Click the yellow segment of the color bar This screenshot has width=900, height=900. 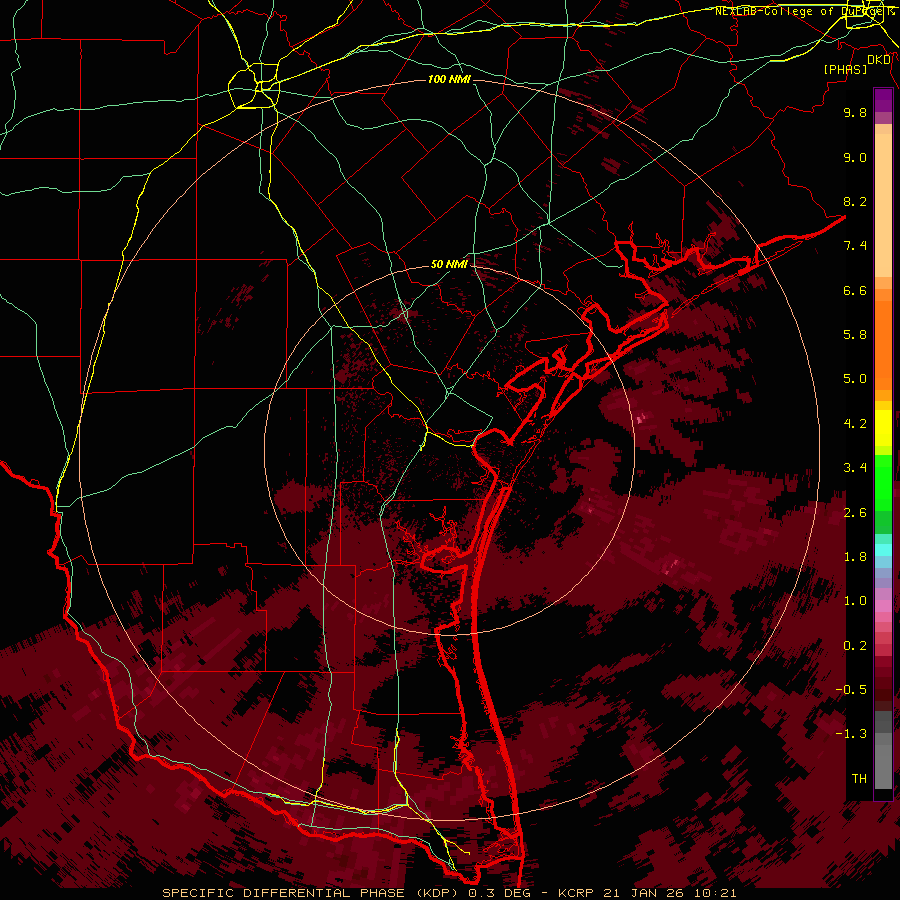click(x=883, y=428)
